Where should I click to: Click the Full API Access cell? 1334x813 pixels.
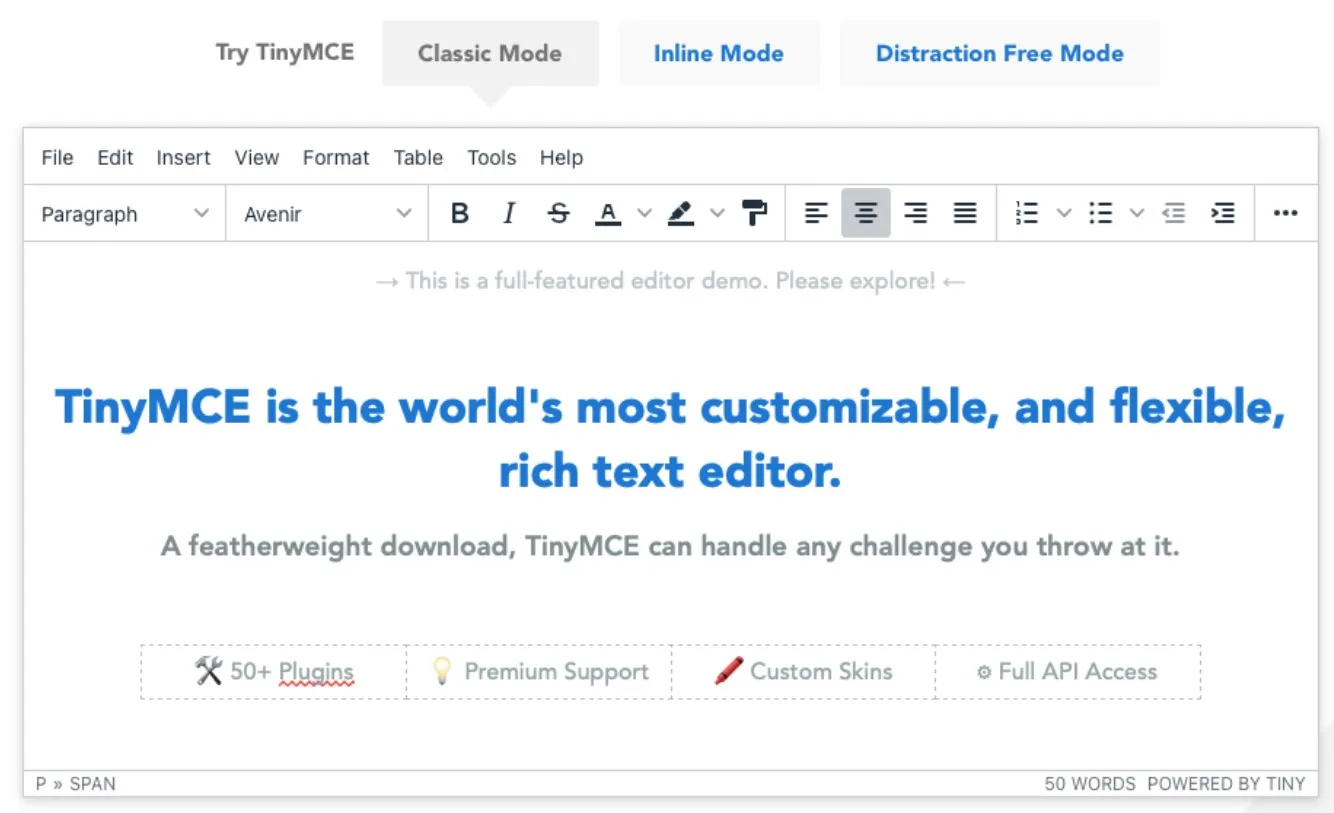pyautogui.click(x=1067, y=671)
